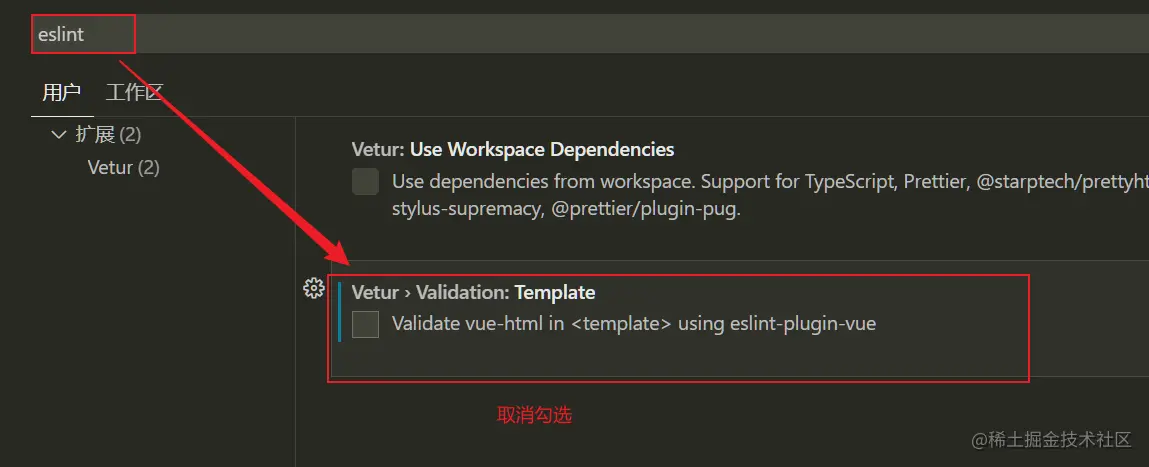Click the blue modified indicator beside Validation Template
Screen dimensions: 1149x467
coord(340,311)
